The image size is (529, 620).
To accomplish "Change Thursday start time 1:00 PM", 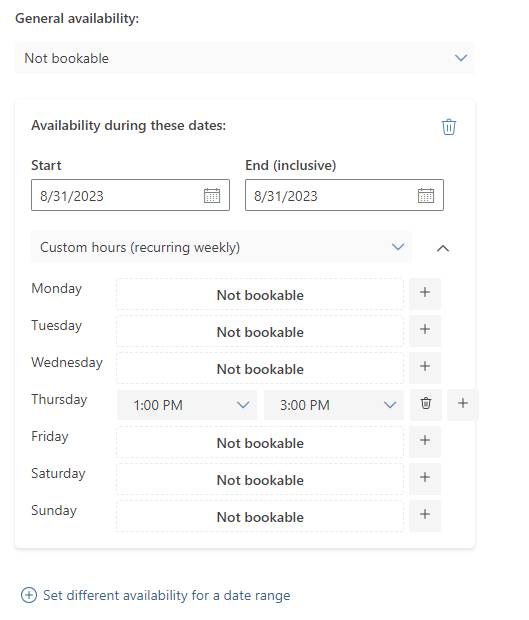I will [x=187, y=405].
